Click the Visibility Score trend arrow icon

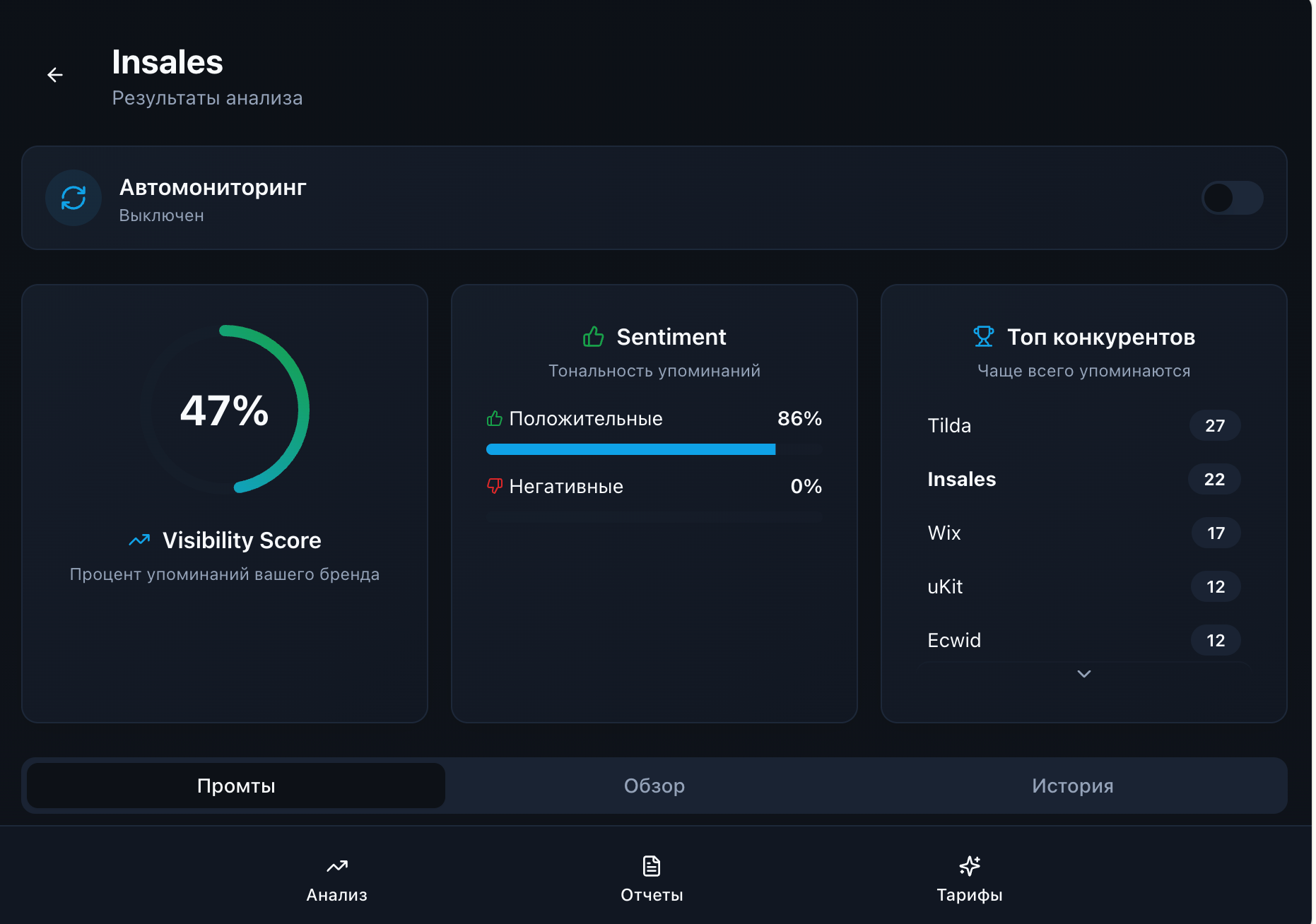tap(139, 540)
